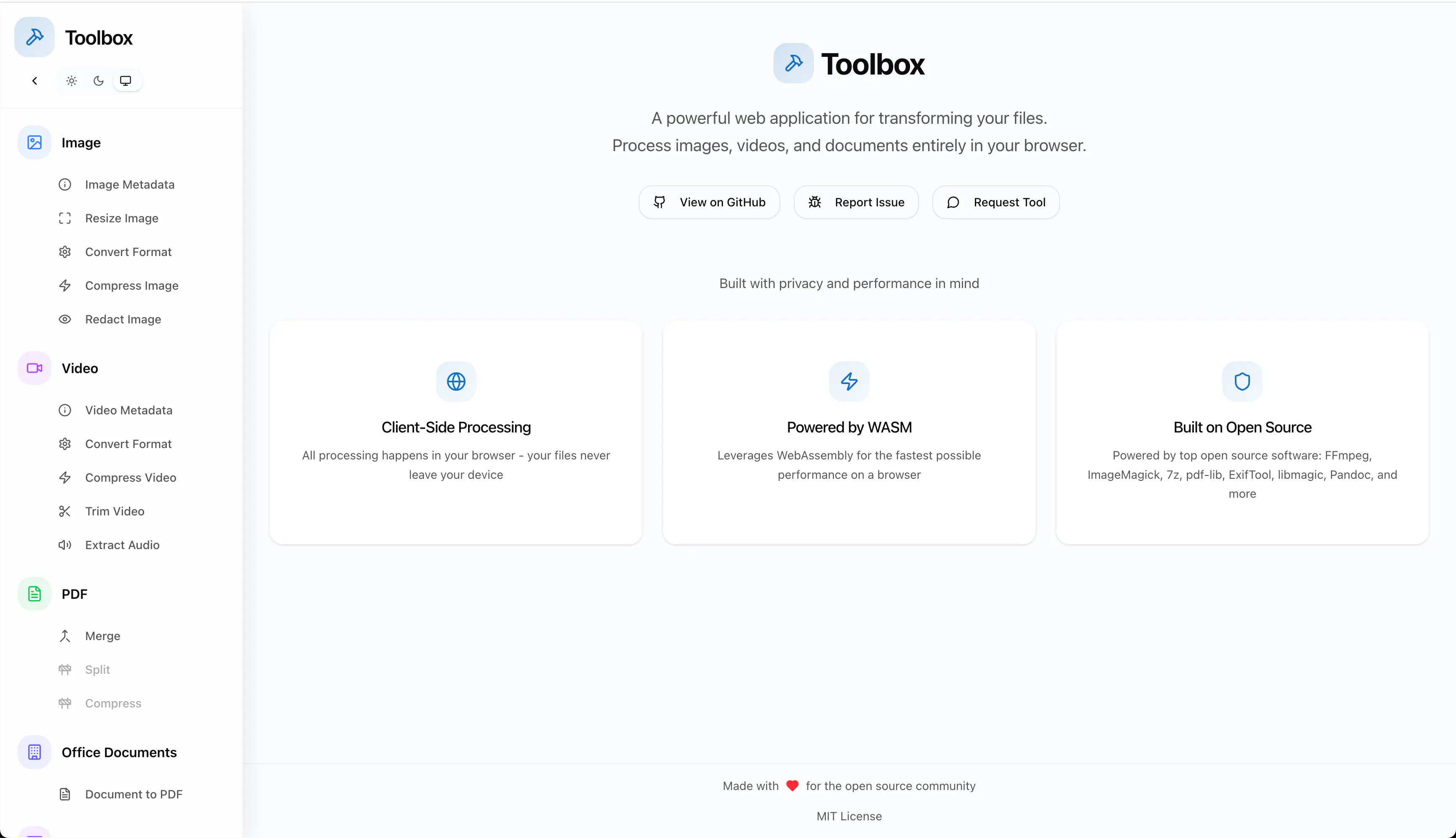Switch to dark theme moon icon
The width and height of the screenshot is (1456, 838).
pyautogui.click(x=99, y=81)
